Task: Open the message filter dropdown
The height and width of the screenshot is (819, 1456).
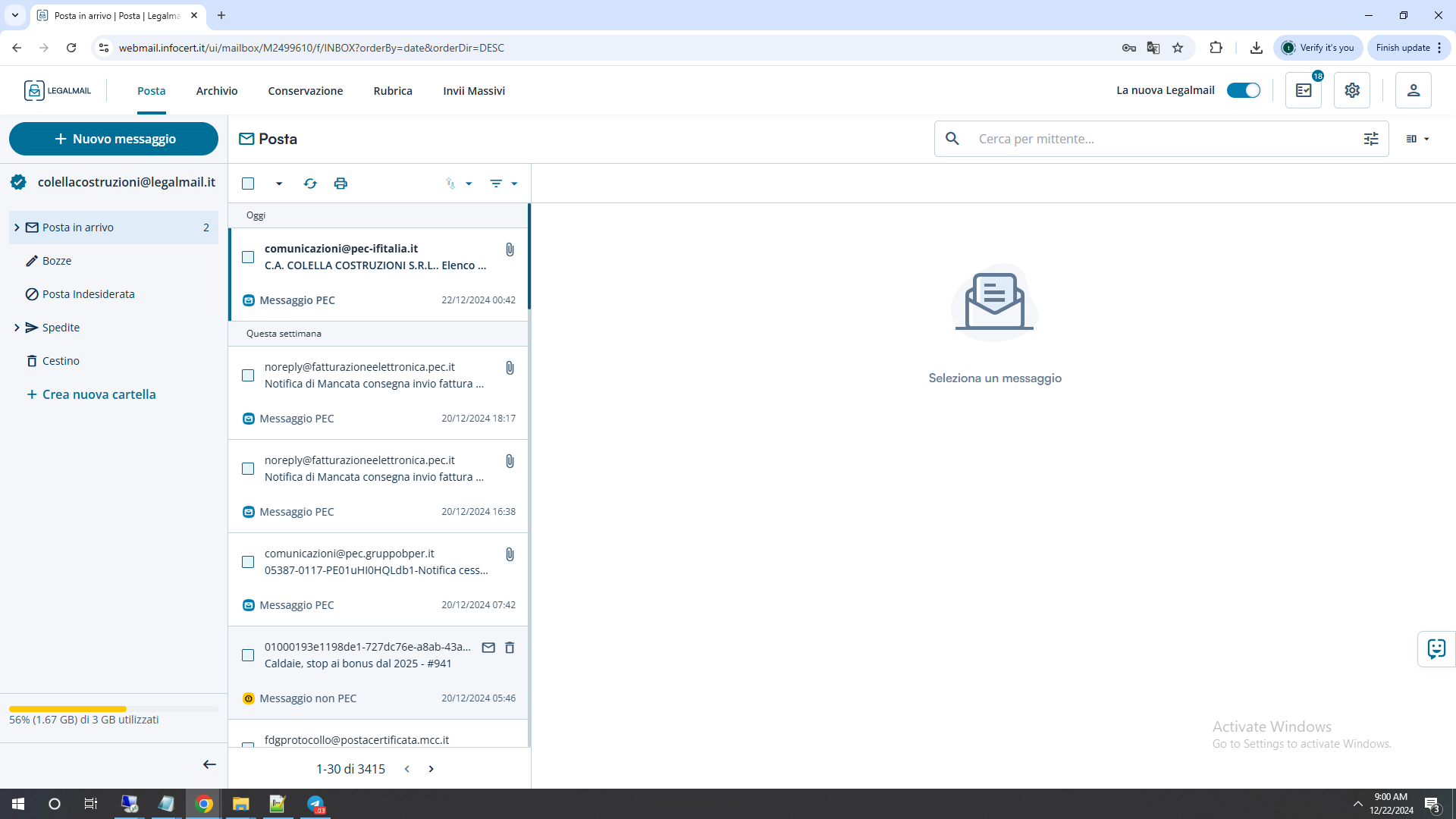Action: [504, 184]
